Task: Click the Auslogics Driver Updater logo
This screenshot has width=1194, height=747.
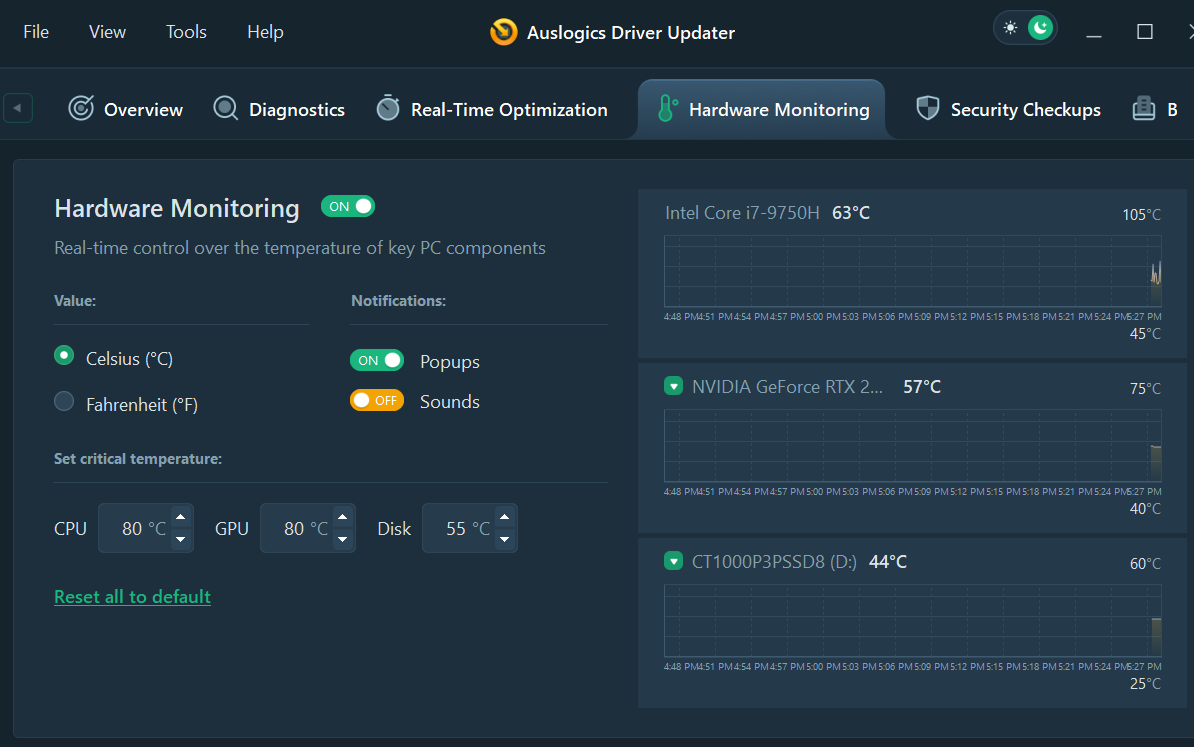Action: click(503, 32)
